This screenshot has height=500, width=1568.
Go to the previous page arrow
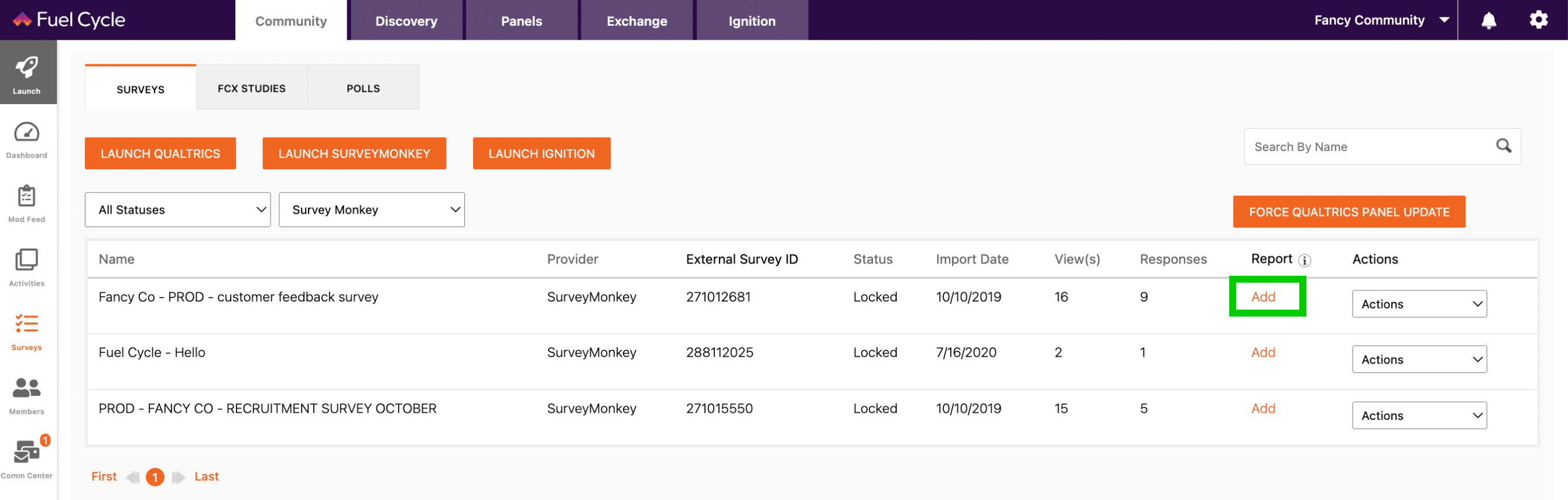coord(132,477)
